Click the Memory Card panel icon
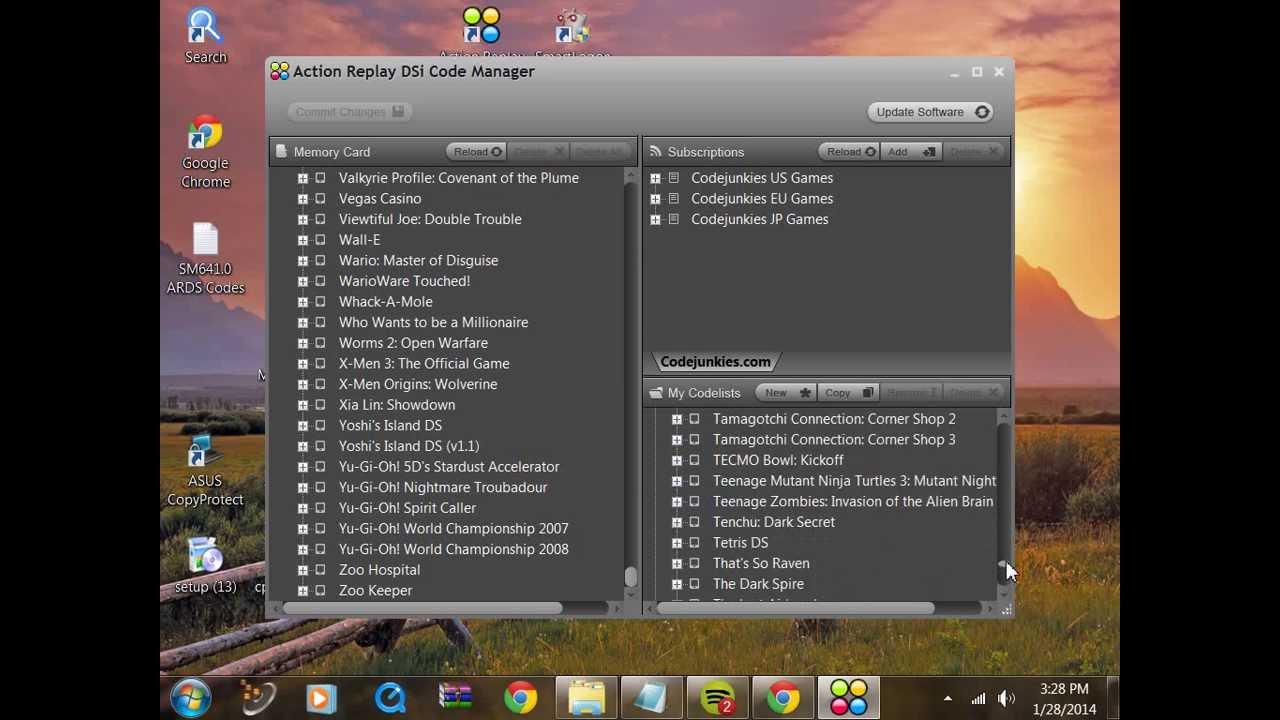1280x720 pixels. click(x=281, y=152)
